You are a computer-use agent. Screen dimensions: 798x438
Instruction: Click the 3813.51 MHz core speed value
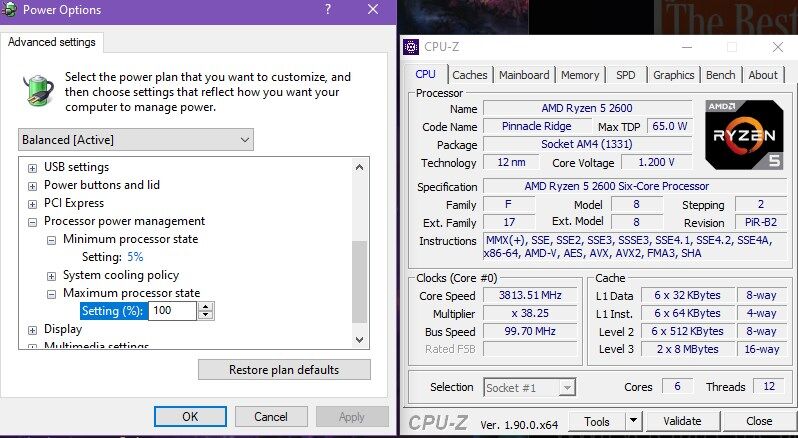(530, 296)
